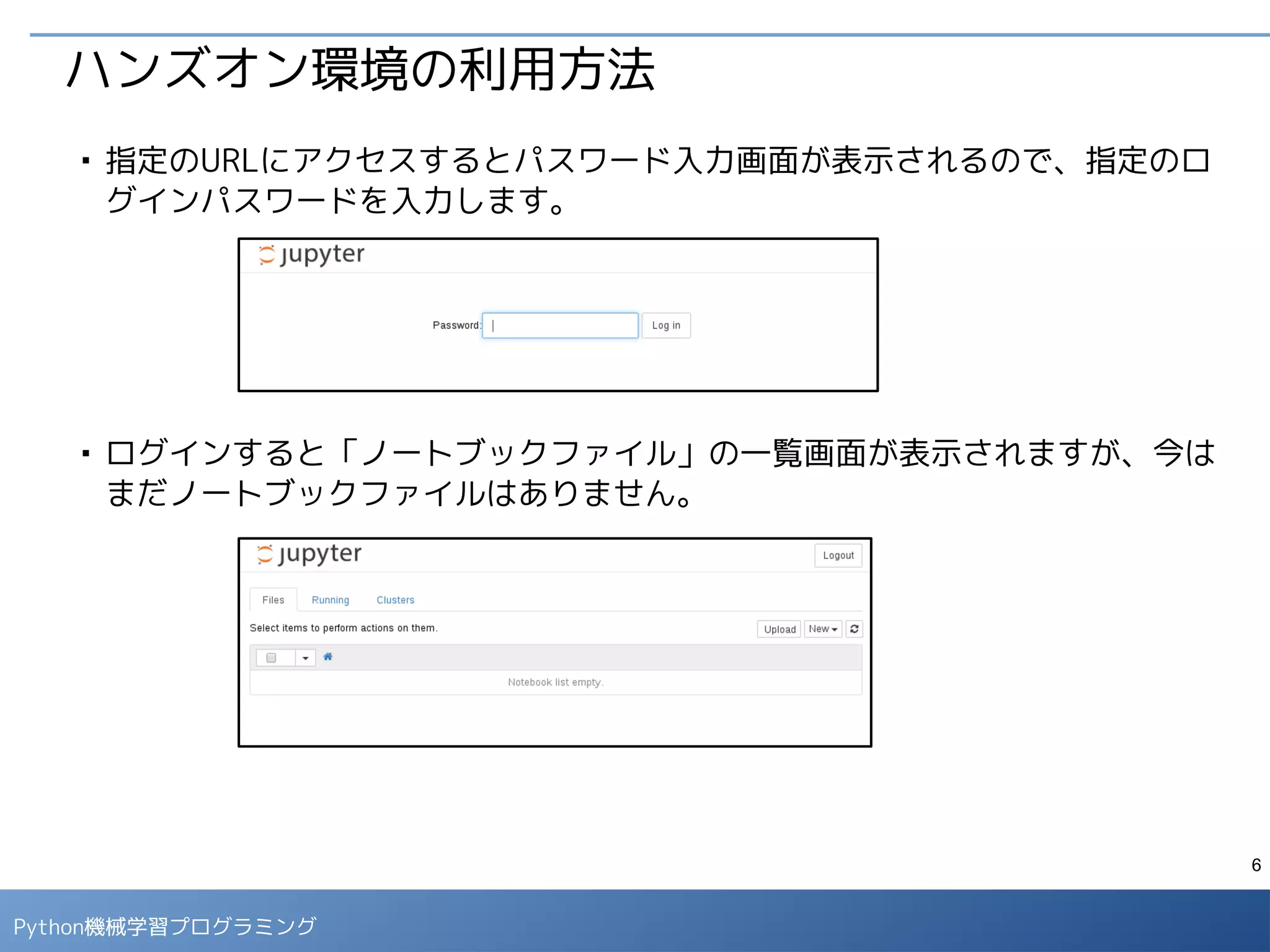Switch to the Running tab
The image size is (1270, 952).
coord(331,600)
